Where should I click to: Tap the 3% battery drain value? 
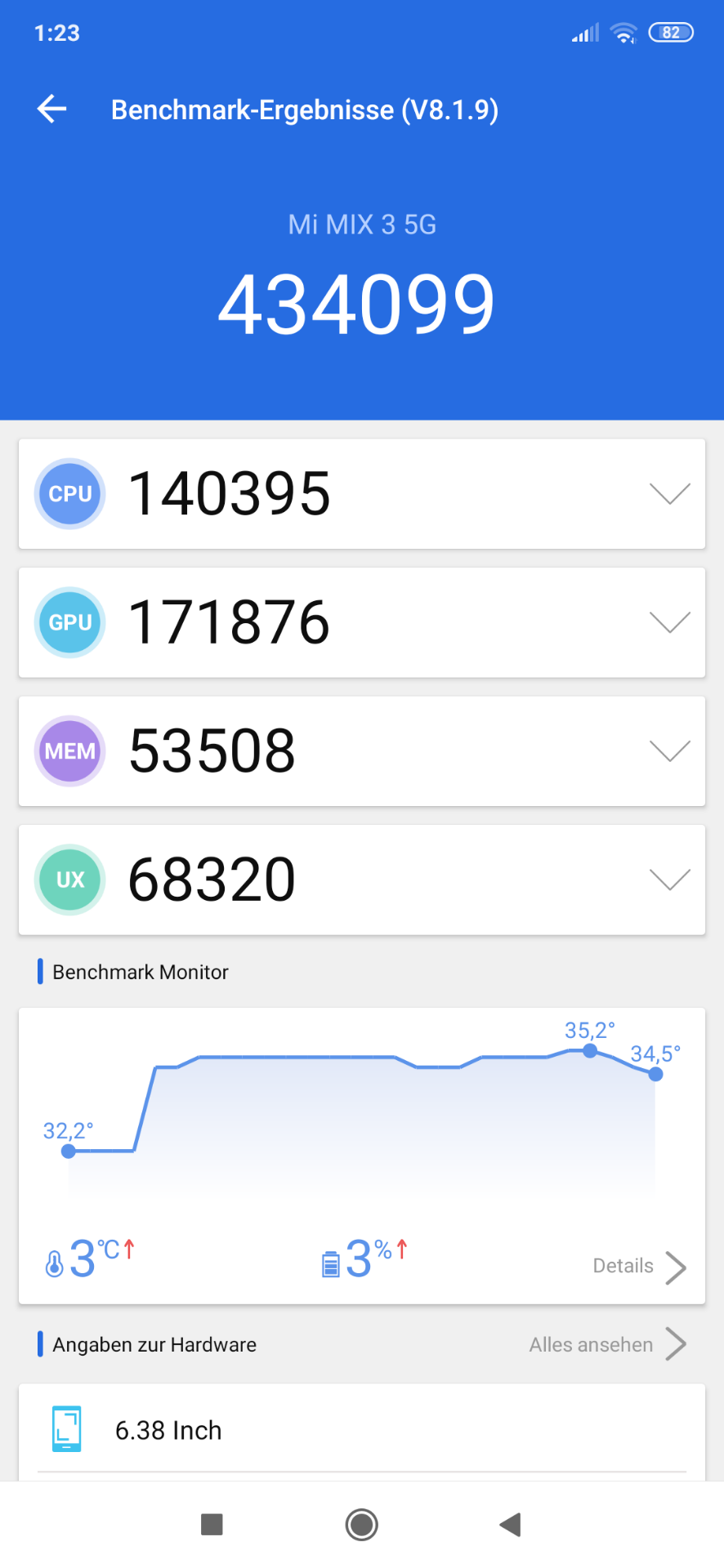click(x=377, y=1258)
